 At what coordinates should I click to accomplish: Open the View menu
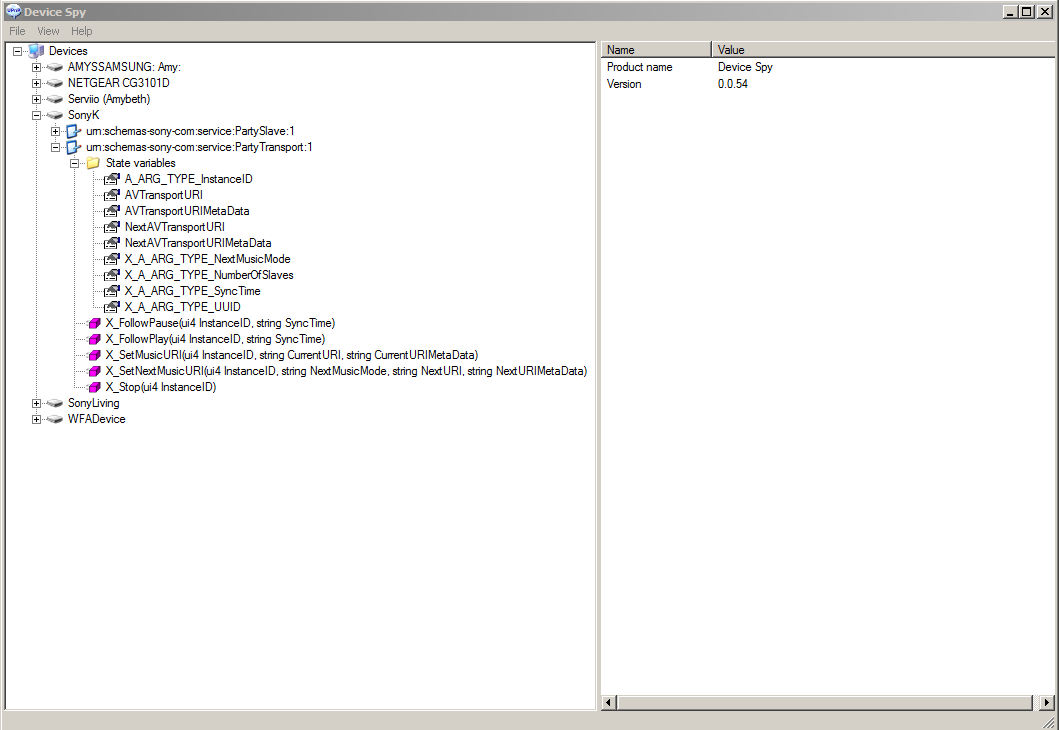pyautogui.click(x=48, y=31)
